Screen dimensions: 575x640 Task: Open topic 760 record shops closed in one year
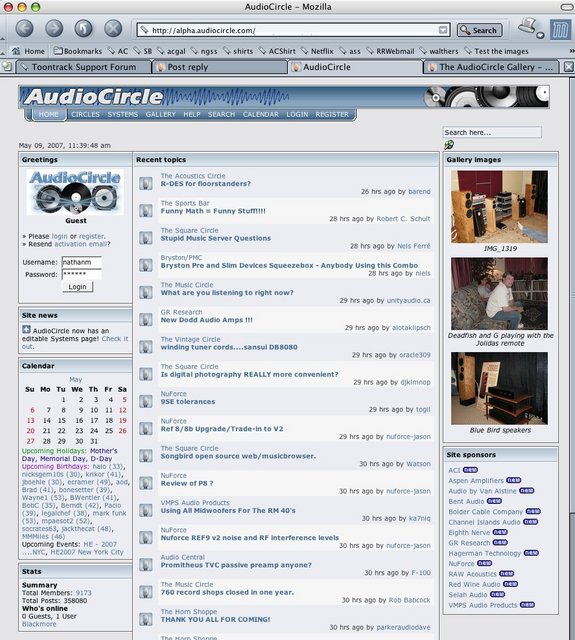tap(227, 592)
